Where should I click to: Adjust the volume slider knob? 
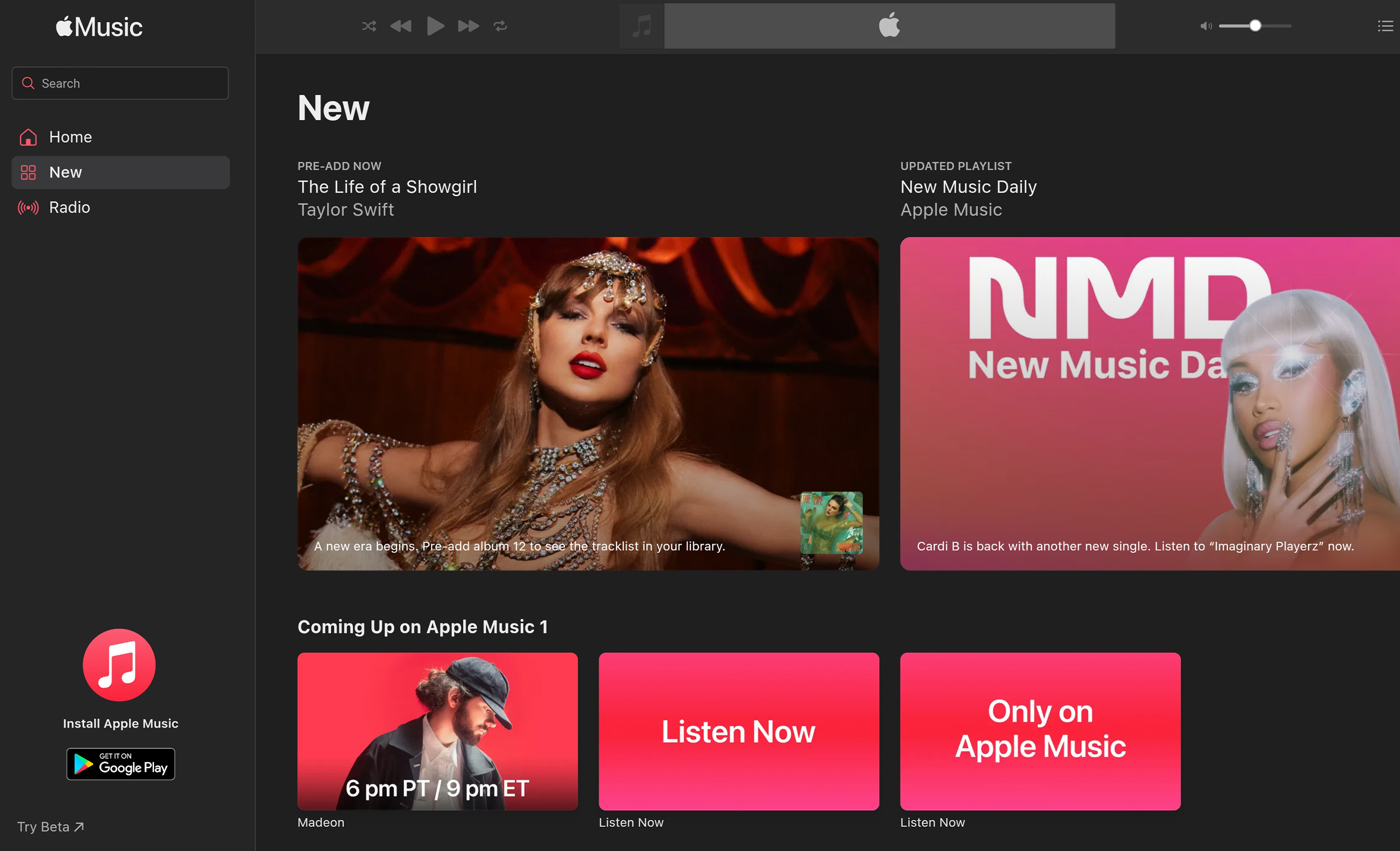1255,26
